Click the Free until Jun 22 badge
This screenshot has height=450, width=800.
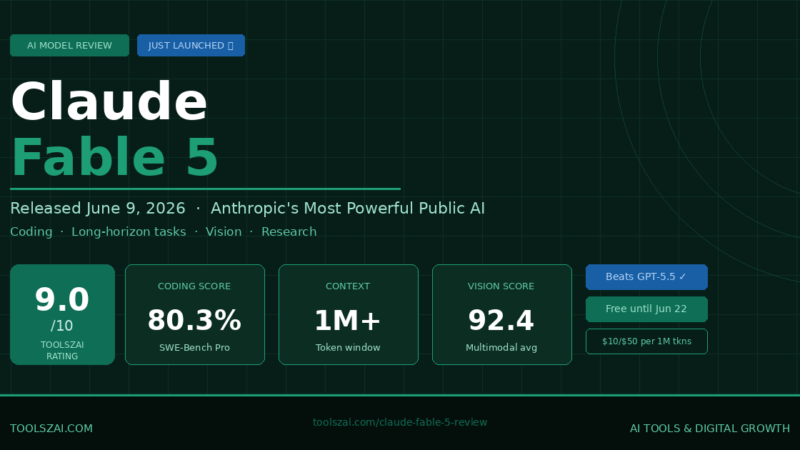coord(646,309)
